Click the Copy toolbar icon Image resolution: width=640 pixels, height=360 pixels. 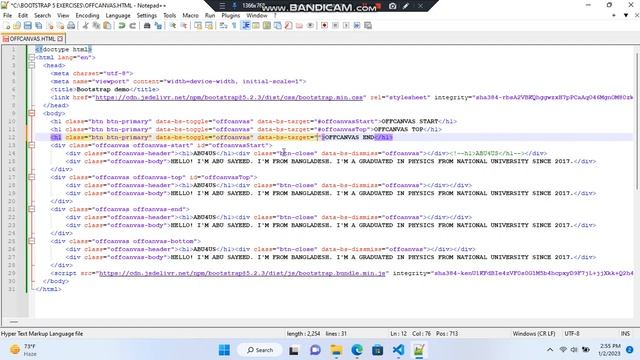tap(96, 25)
